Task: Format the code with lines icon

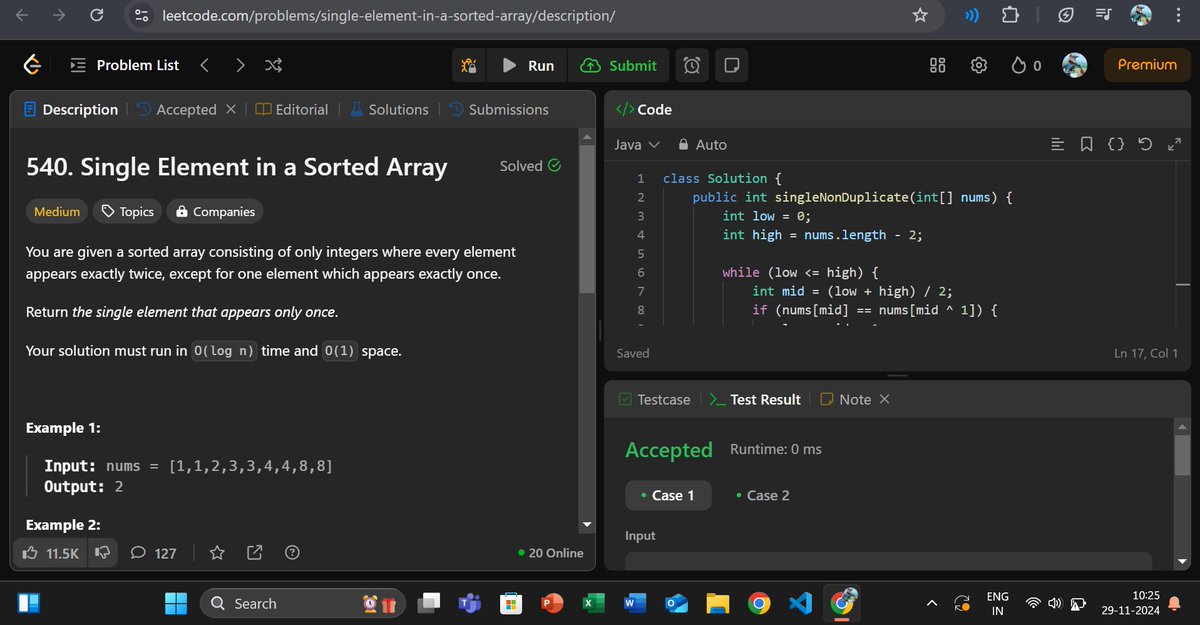Action: [1058, 145]
